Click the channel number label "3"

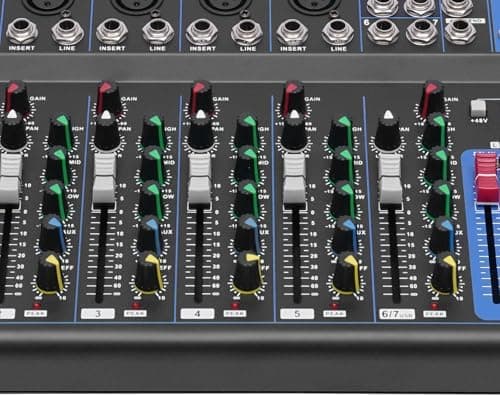(x=98, y=314)
